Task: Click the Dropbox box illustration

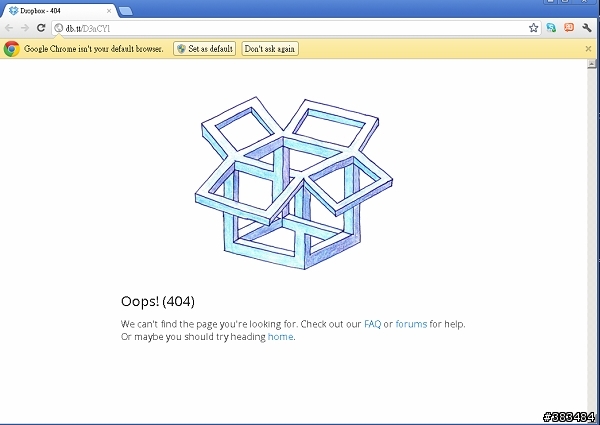Action: (294, 183)
